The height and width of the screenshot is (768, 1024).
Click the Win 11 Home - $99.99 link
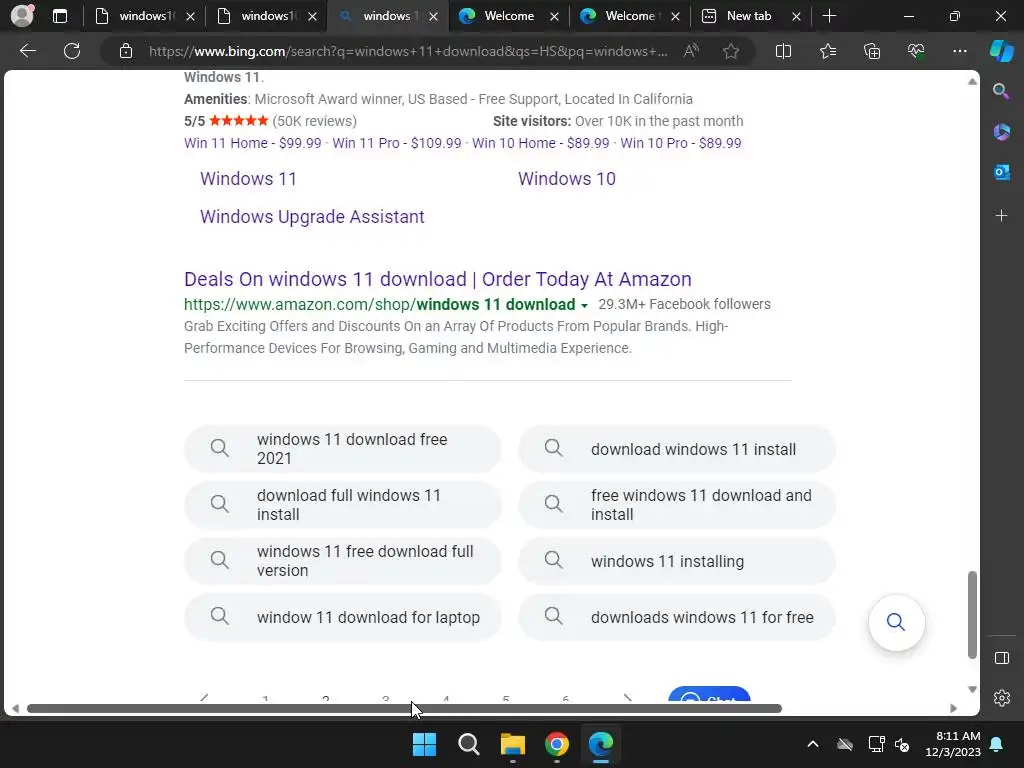253,143
